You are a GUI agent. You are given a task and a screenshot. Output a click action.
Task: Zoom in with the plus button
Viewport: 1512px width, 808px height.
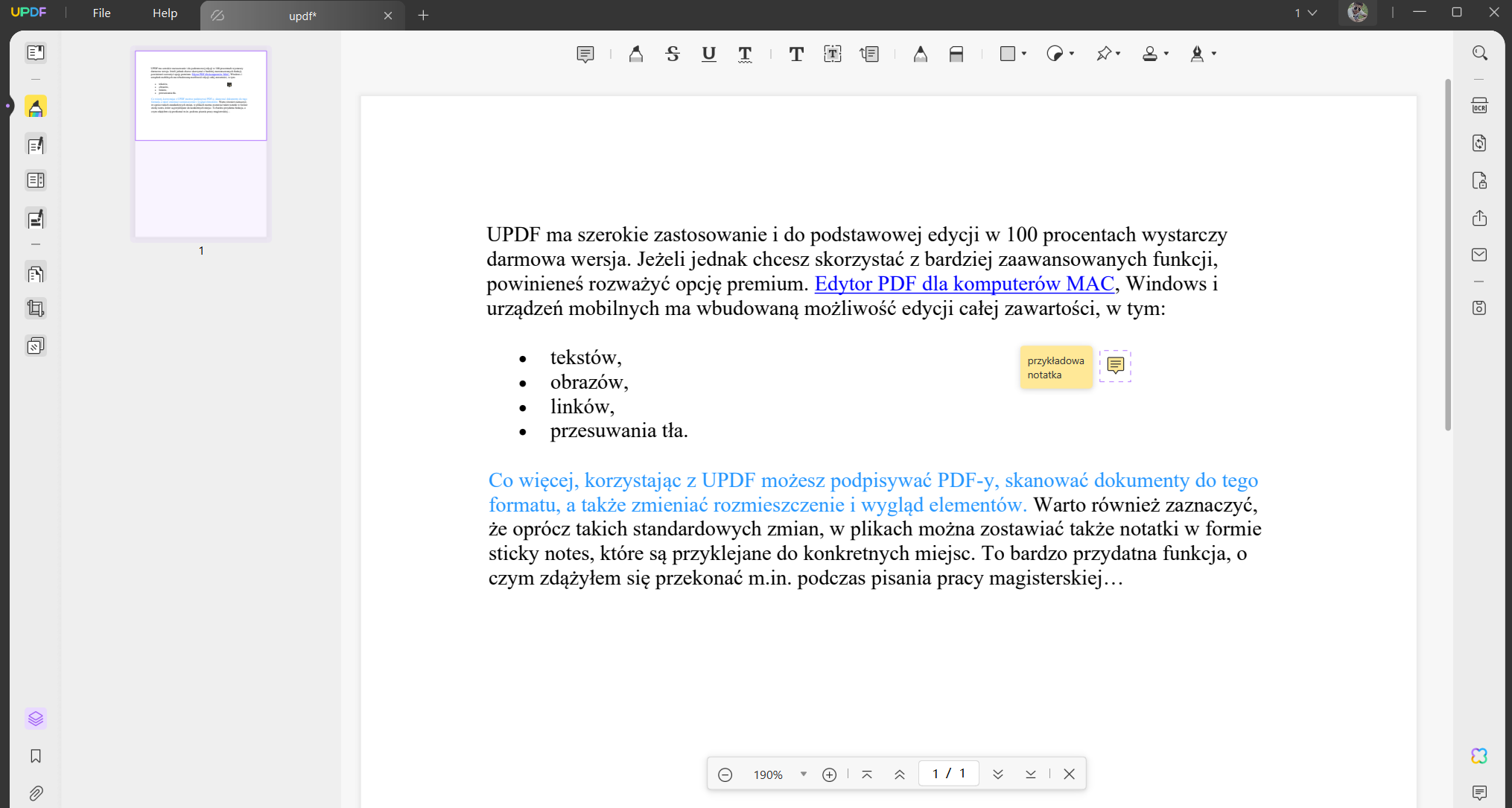(829, 774)
